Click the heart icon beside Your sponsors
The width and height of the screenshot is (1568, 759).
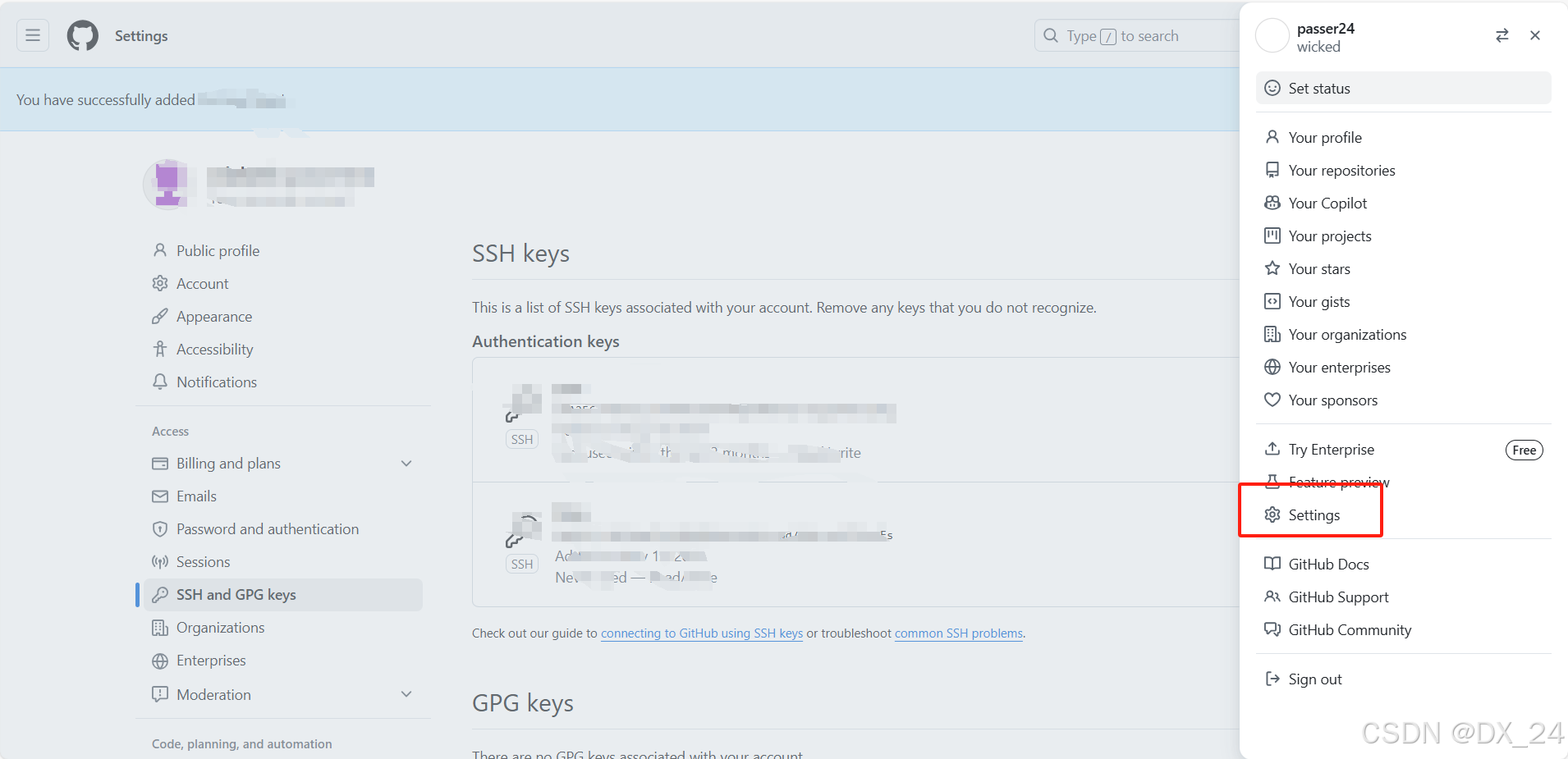point(1272,400)
